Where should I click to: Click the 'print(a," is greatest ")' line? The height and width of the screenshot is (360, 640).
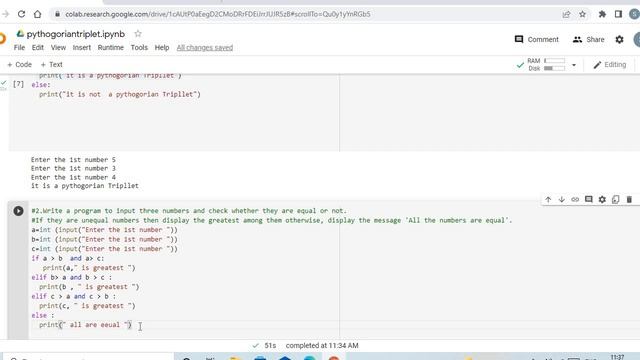[89, 268]
